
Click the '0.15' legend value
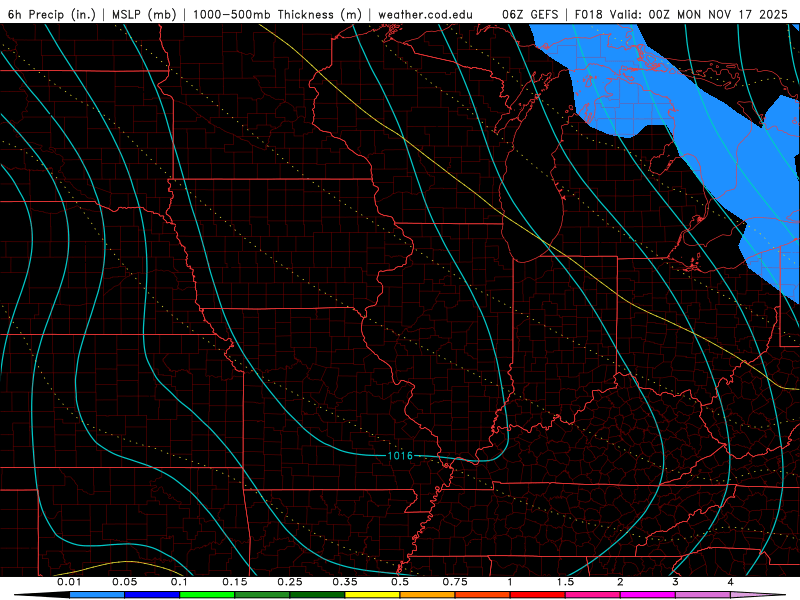pyautogui.click(x=235, y=582)
